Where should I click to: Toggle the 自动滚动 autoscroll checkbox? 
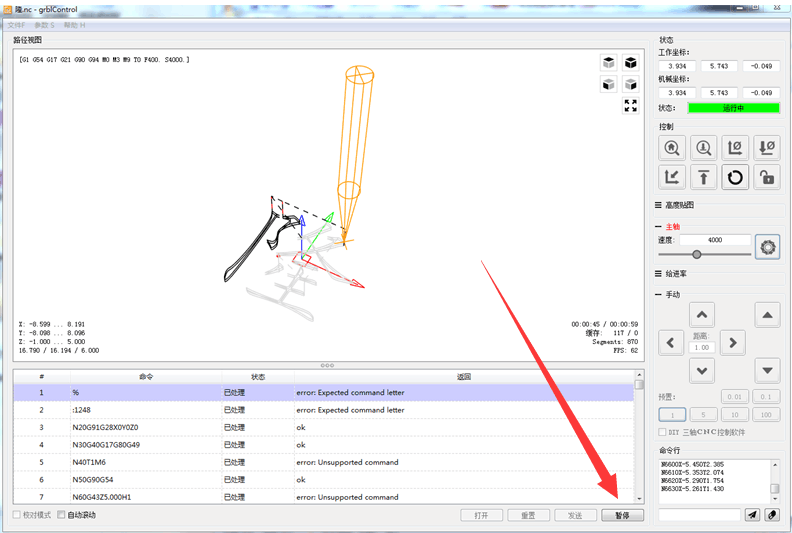coord(62,515)
